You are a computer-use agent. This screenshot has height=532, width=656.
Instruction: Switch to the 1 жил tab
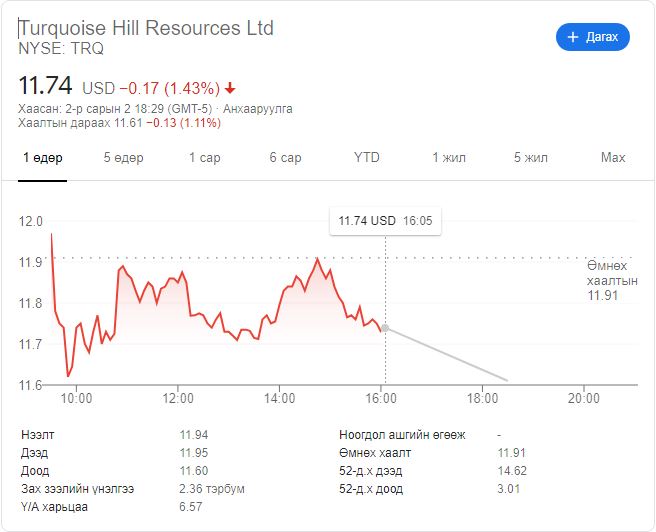point(448,158)
